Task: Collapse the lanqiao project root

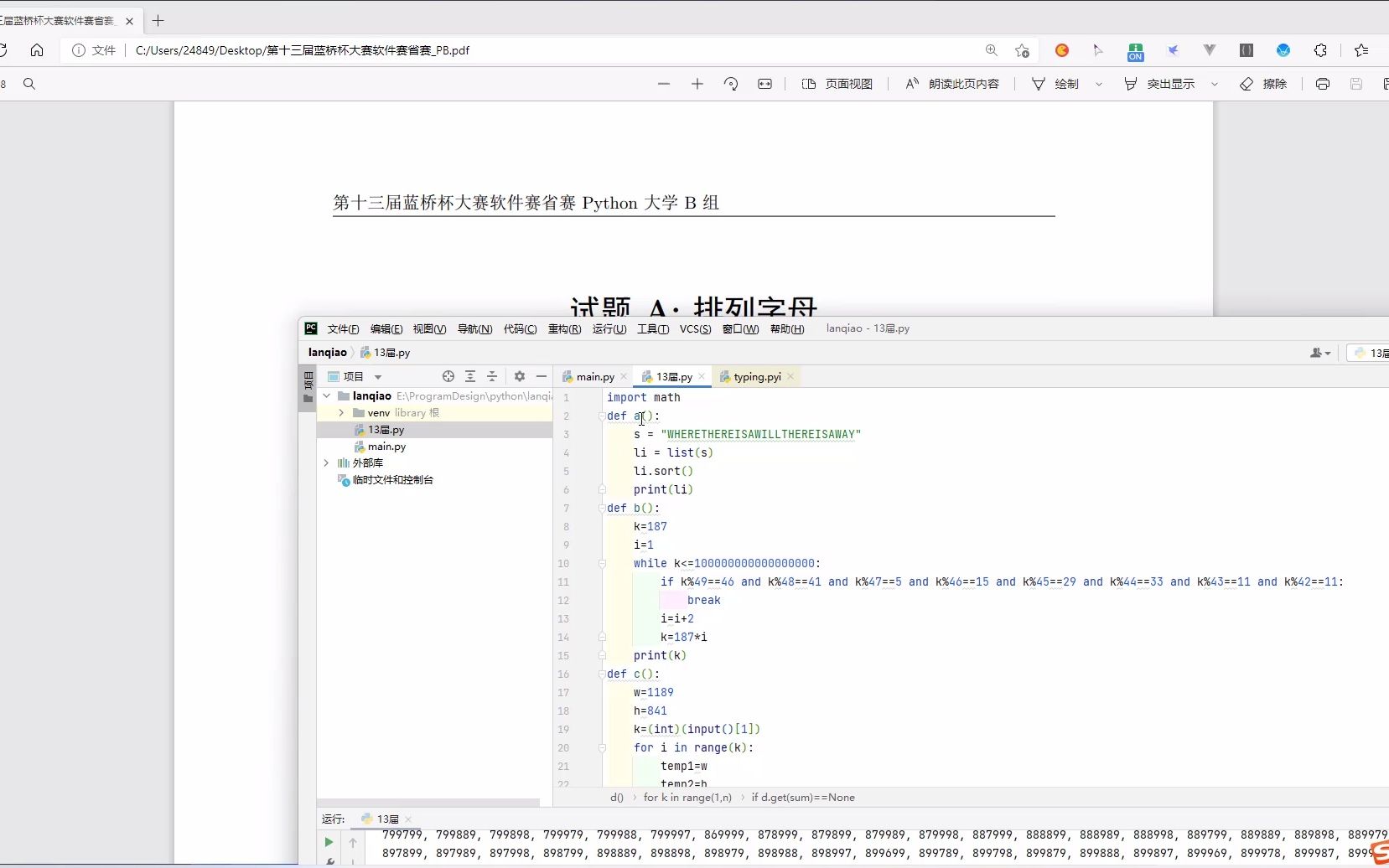Action: tap(327, 396)
